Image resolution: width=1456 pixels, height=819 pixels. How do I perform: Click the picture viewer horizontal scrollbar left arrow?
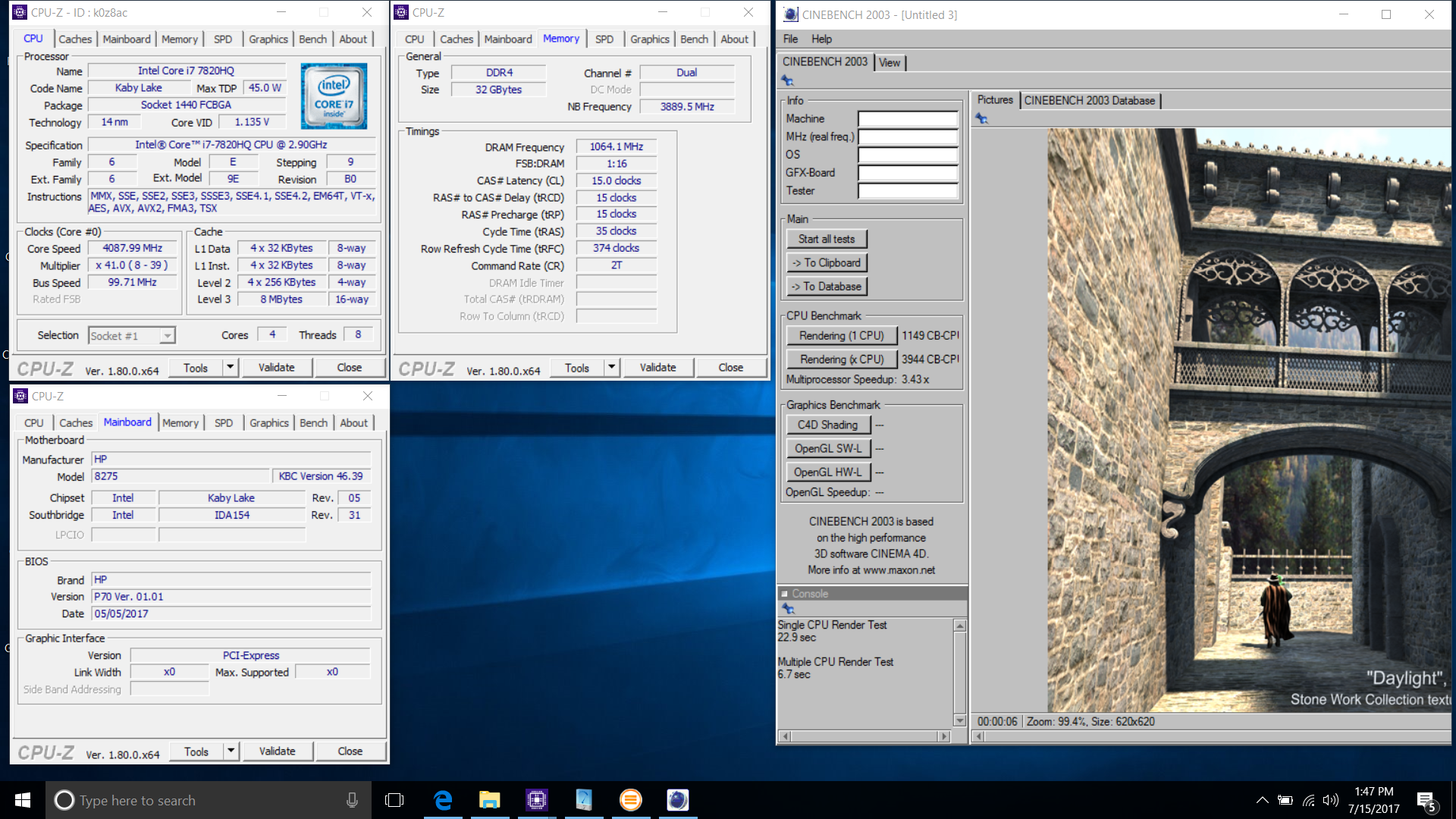point(980,736)
